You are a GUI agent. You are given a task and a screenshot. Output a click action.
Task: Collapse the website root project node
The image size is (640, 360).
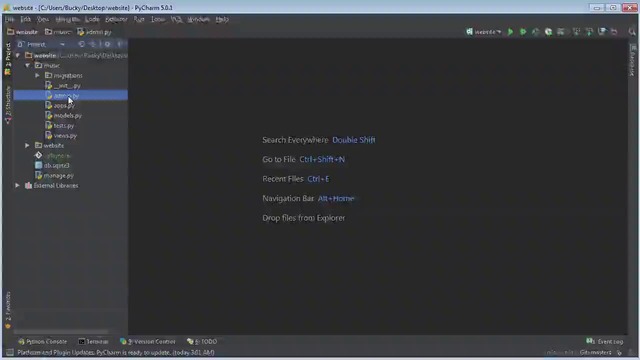(x=18, y=55)
